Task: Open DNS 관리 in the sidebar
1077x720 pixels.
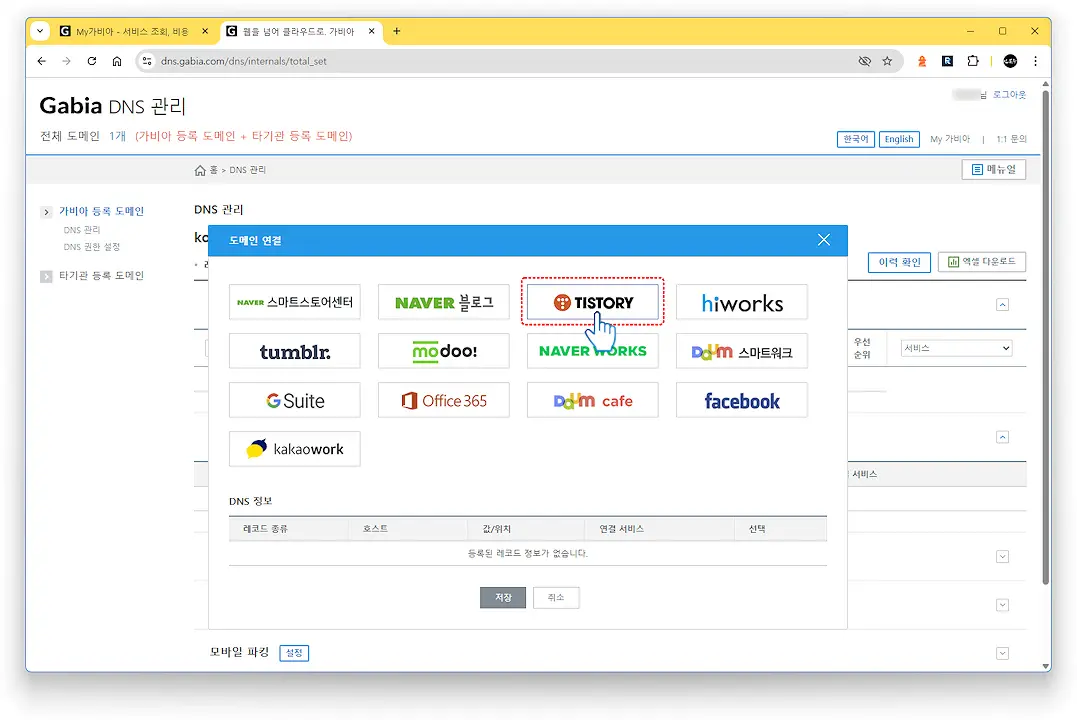Action: point(82,230)
